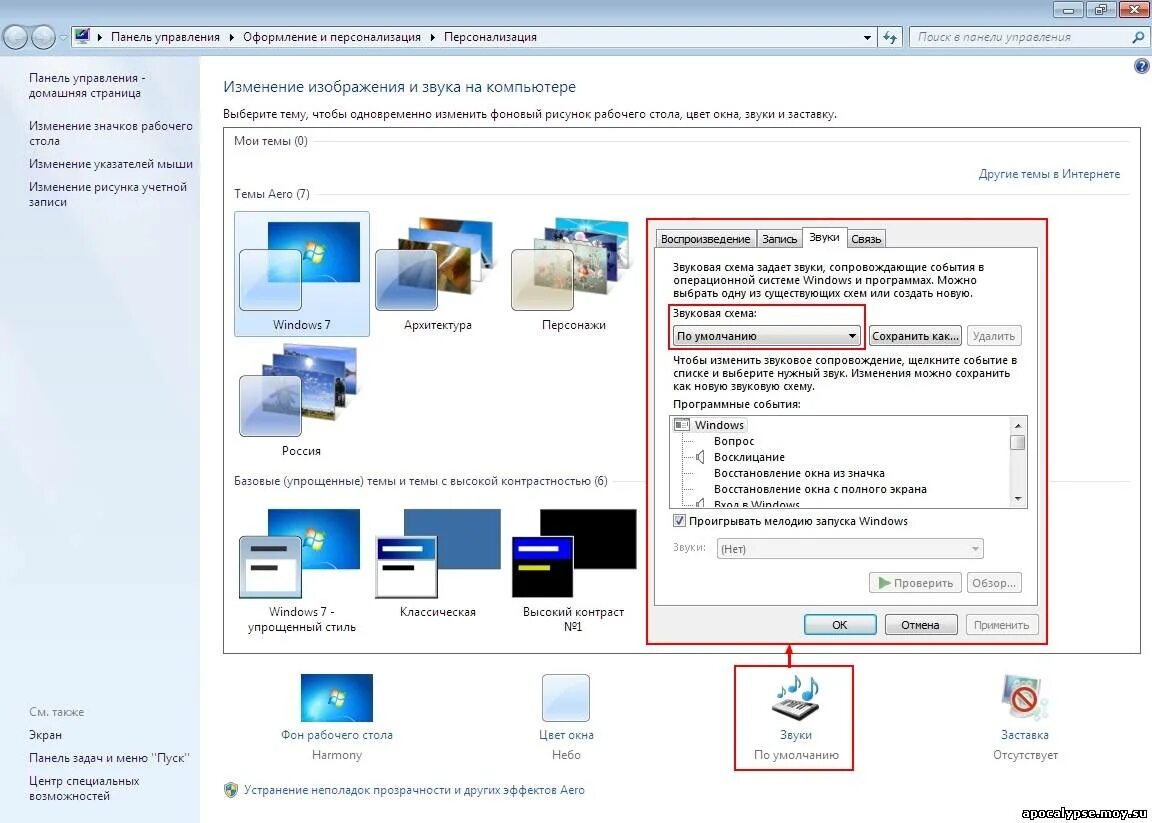Click the back navigation arrow
This screenshot has height=823, width=1152.
pyautogui.click(x=16, y=37)
